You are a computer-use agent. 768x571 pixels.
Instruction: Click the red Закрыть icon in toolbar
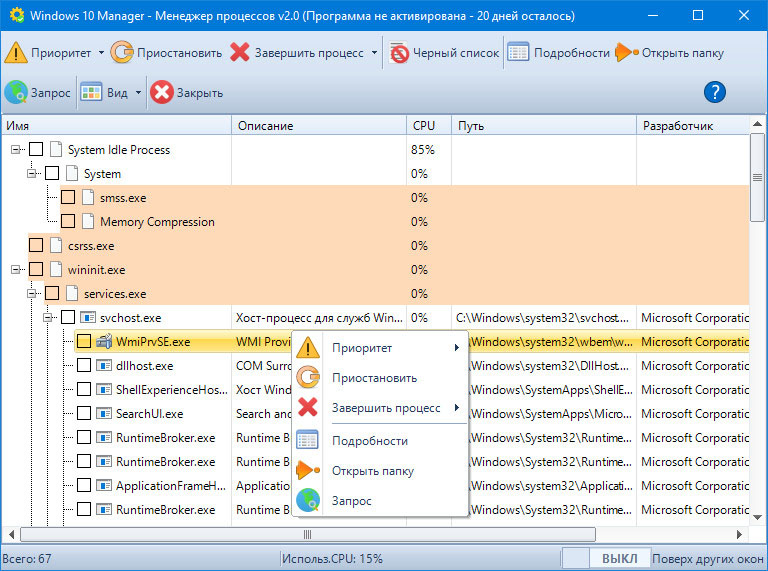pyautogui.click(x=162, y=92)
